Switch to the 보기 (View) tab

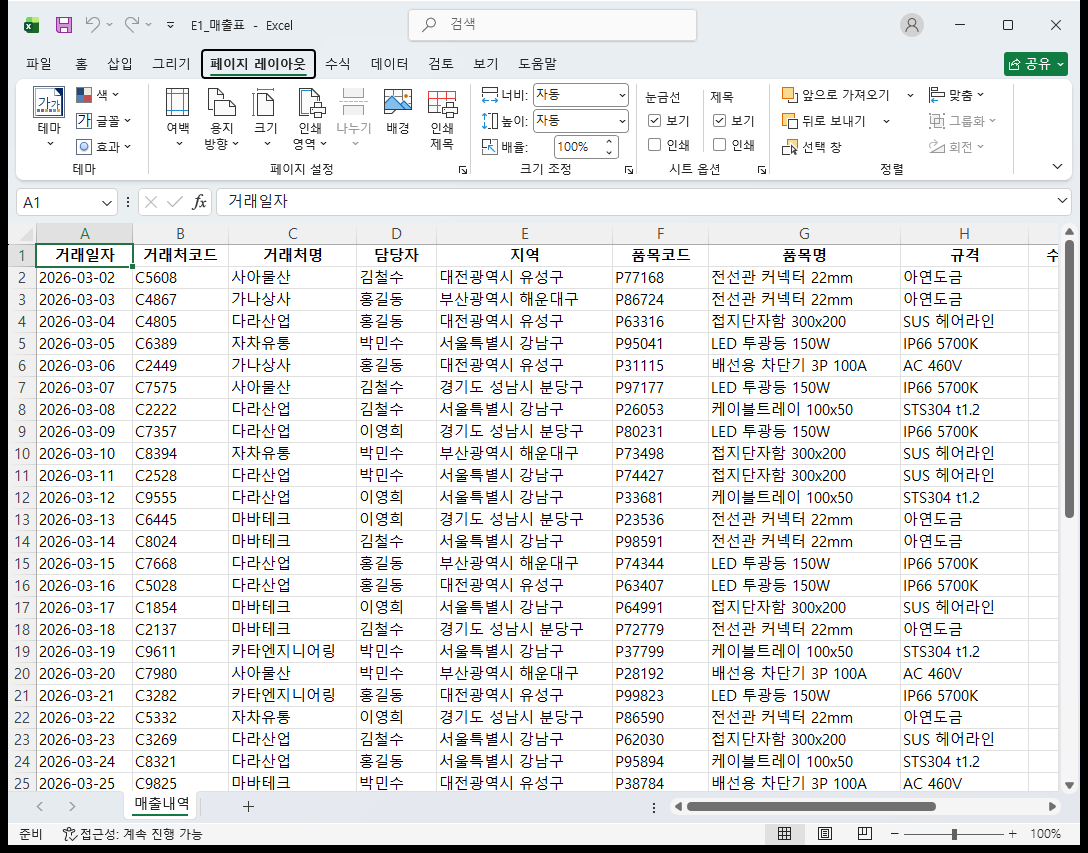click(x=486, y=64)
